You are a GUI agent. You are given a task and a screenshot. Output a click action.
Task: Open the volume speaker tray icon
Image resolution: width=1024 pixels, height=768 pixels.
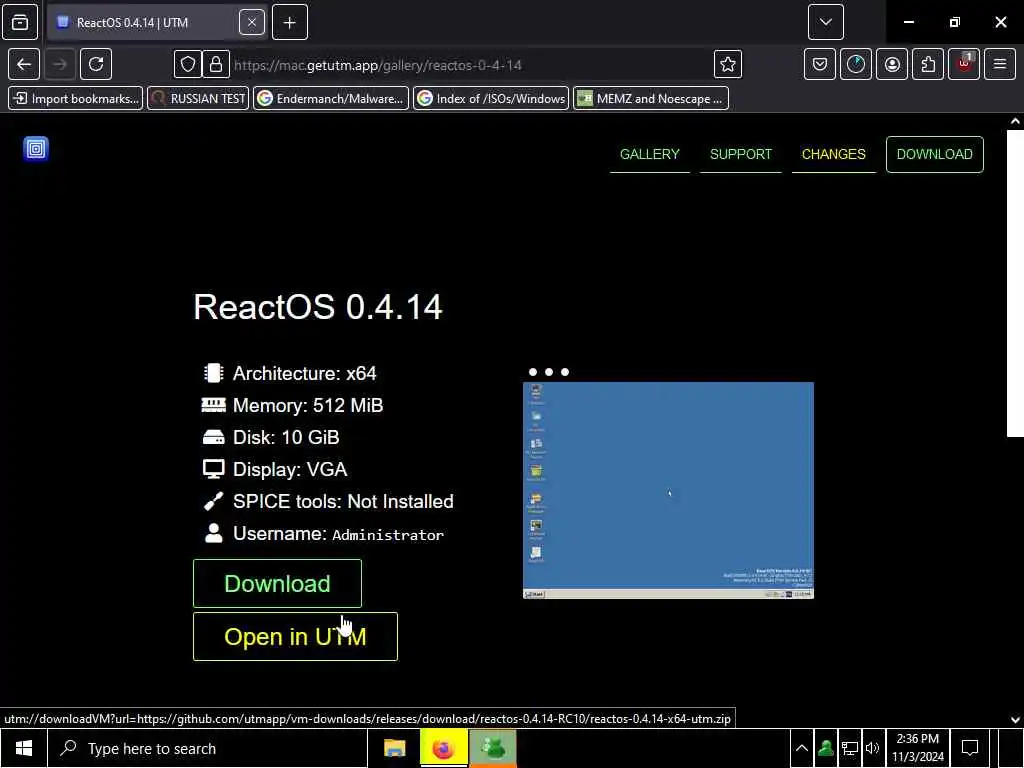872,748
